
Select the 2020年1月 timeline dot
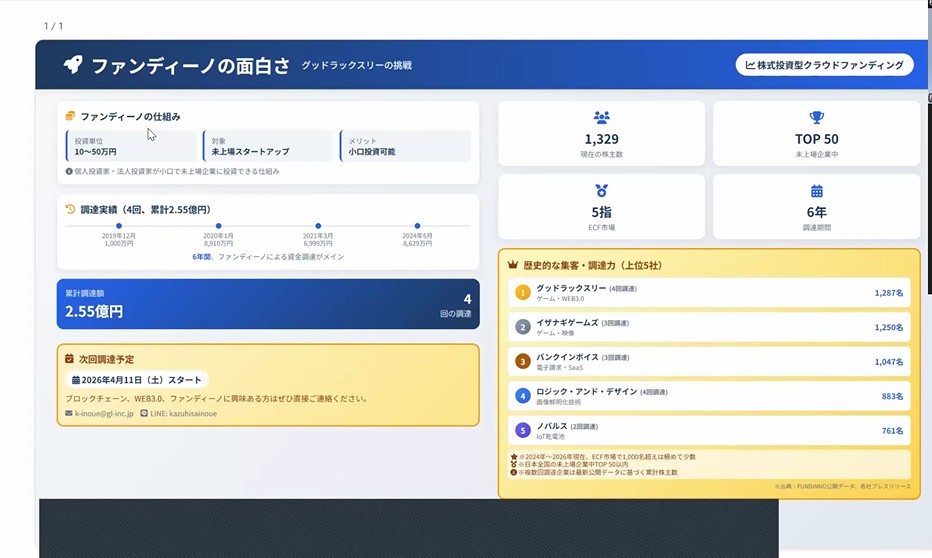pos(218,226)
